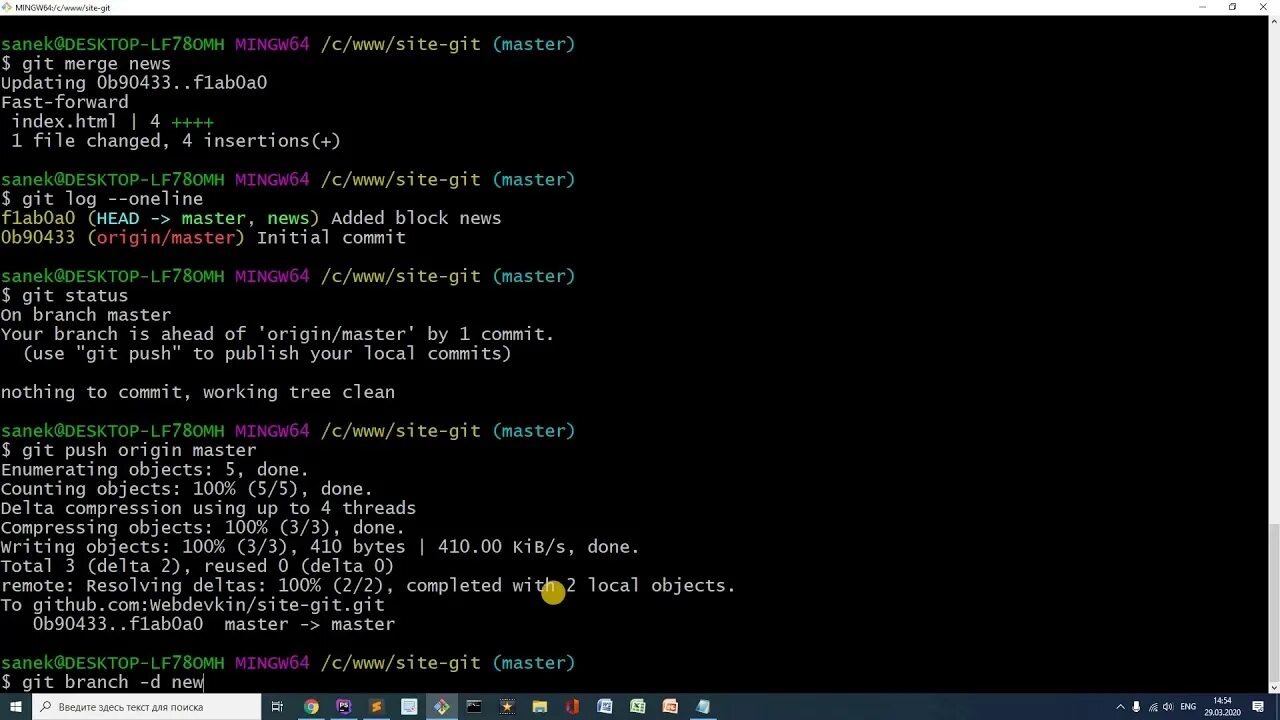
Task: Click '0b90433 (origin/master) Initial commit' line
Action: click(x=203, y=237)
